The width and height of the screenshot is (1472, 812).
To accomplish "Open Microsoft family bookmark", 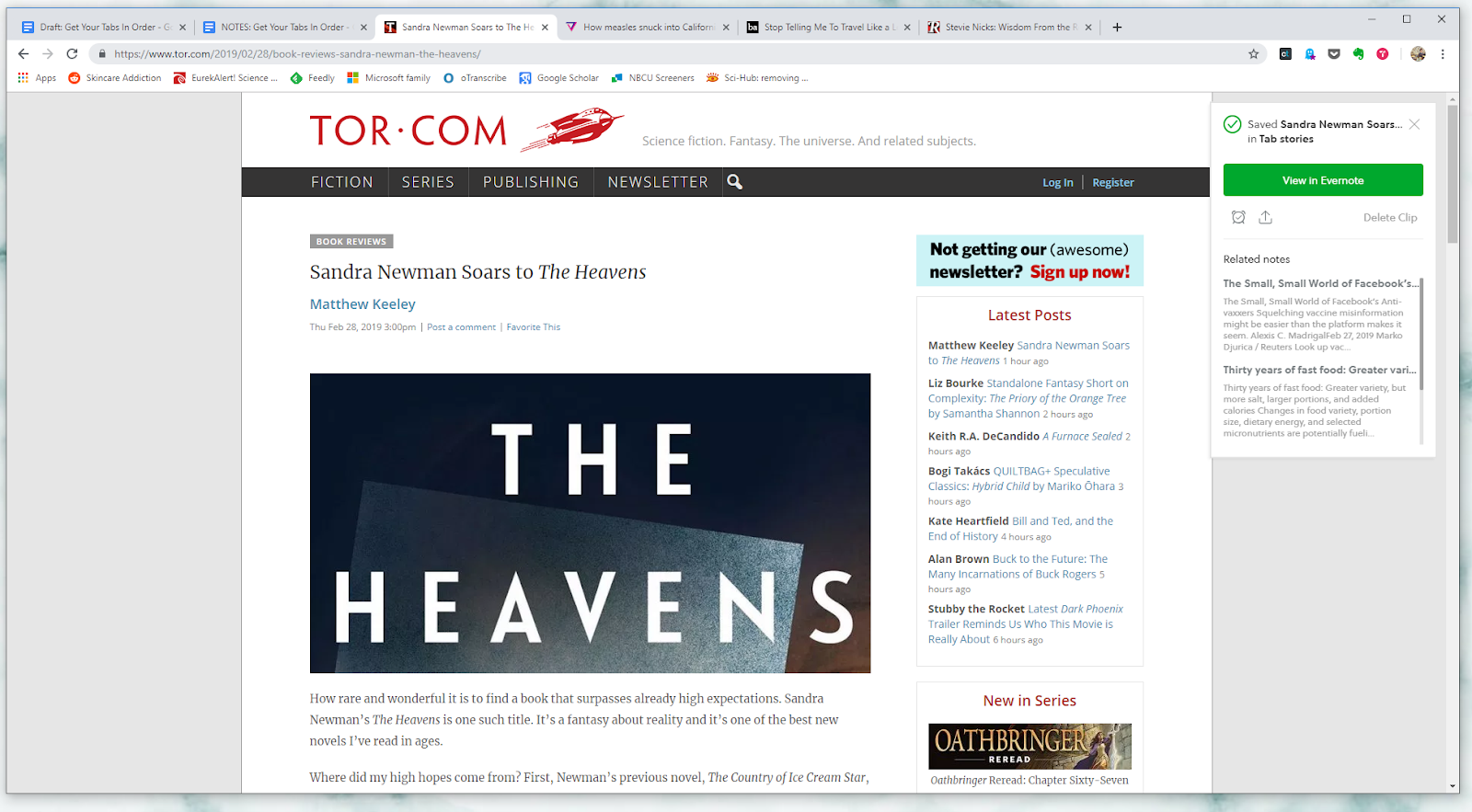I will click(x=388, y=78).
